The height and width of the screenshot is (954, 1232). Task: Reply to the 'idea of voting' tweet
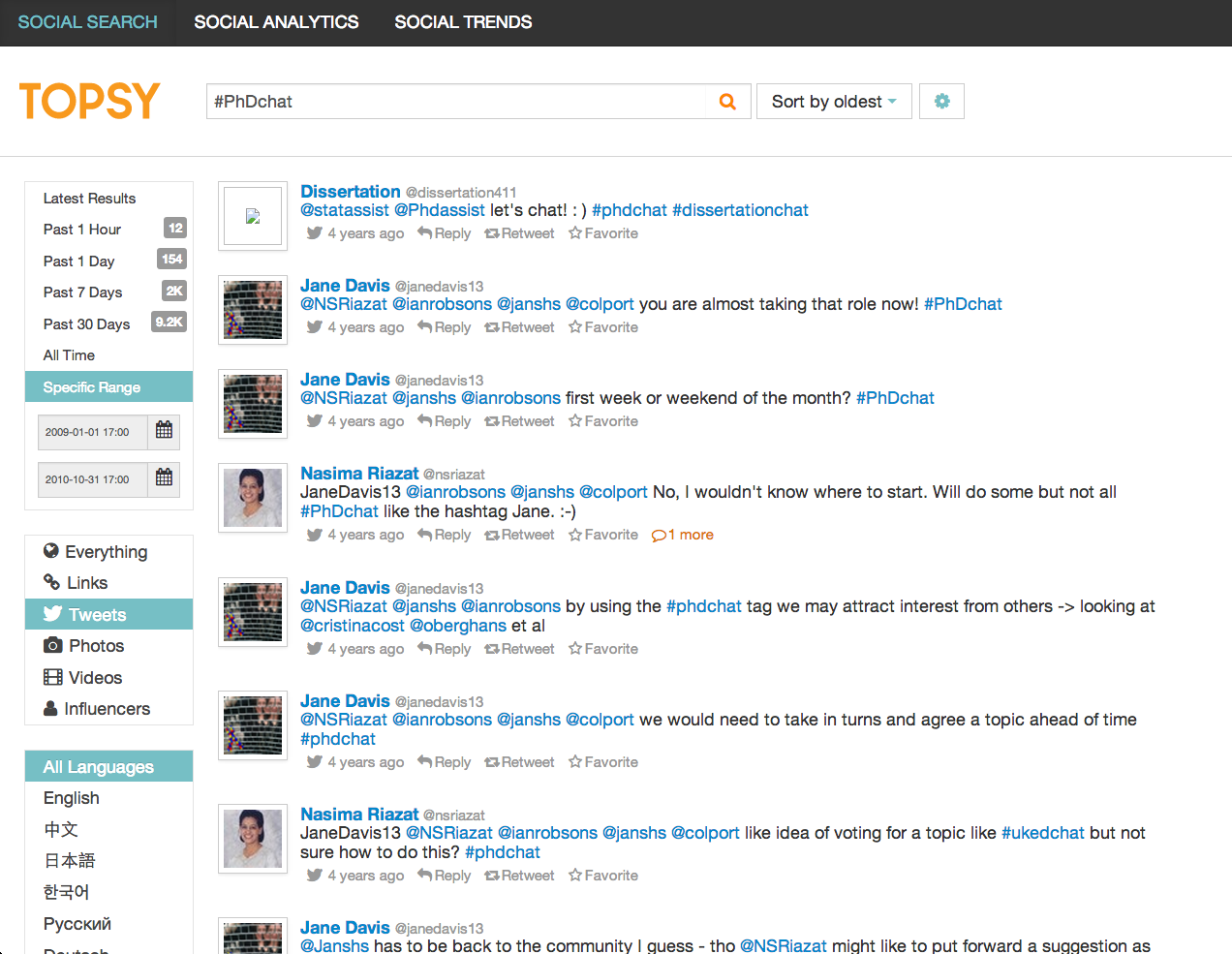click(445, 876)
